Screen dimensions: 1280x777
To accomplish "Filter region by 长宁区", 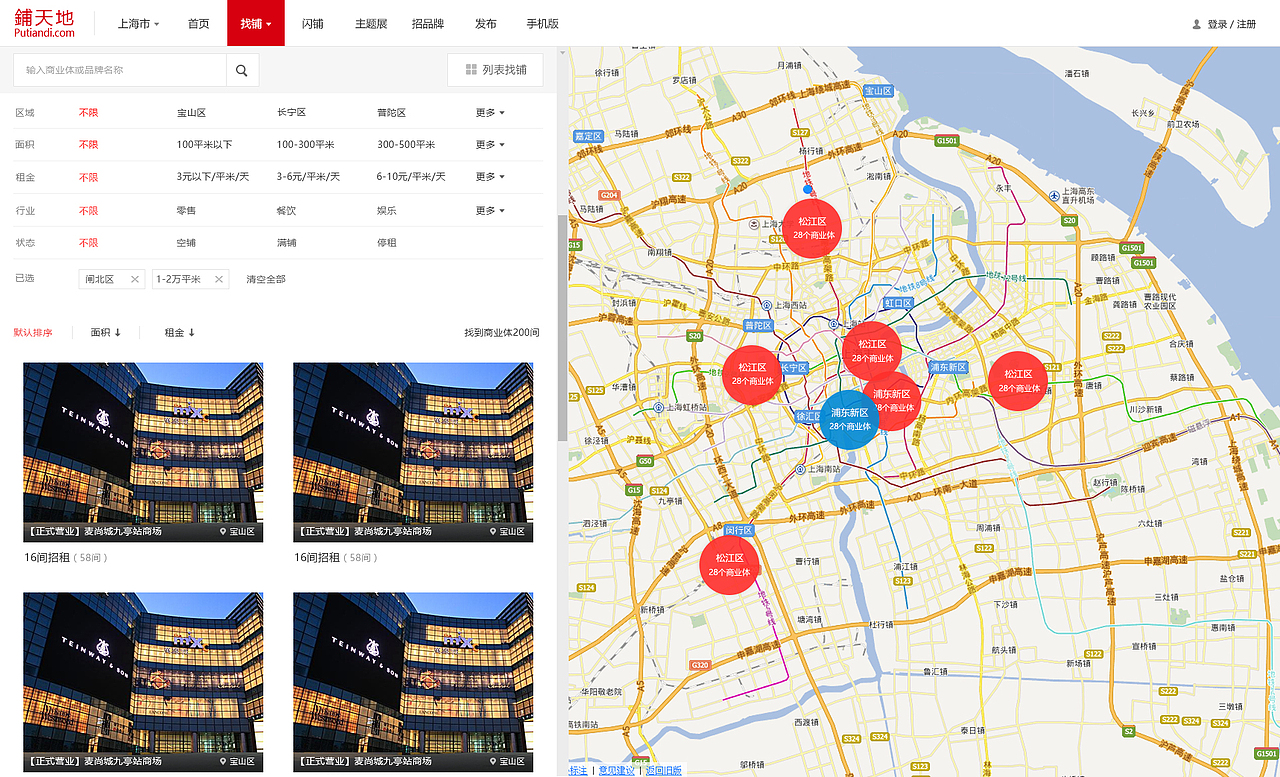I will [x=291, y=113].
